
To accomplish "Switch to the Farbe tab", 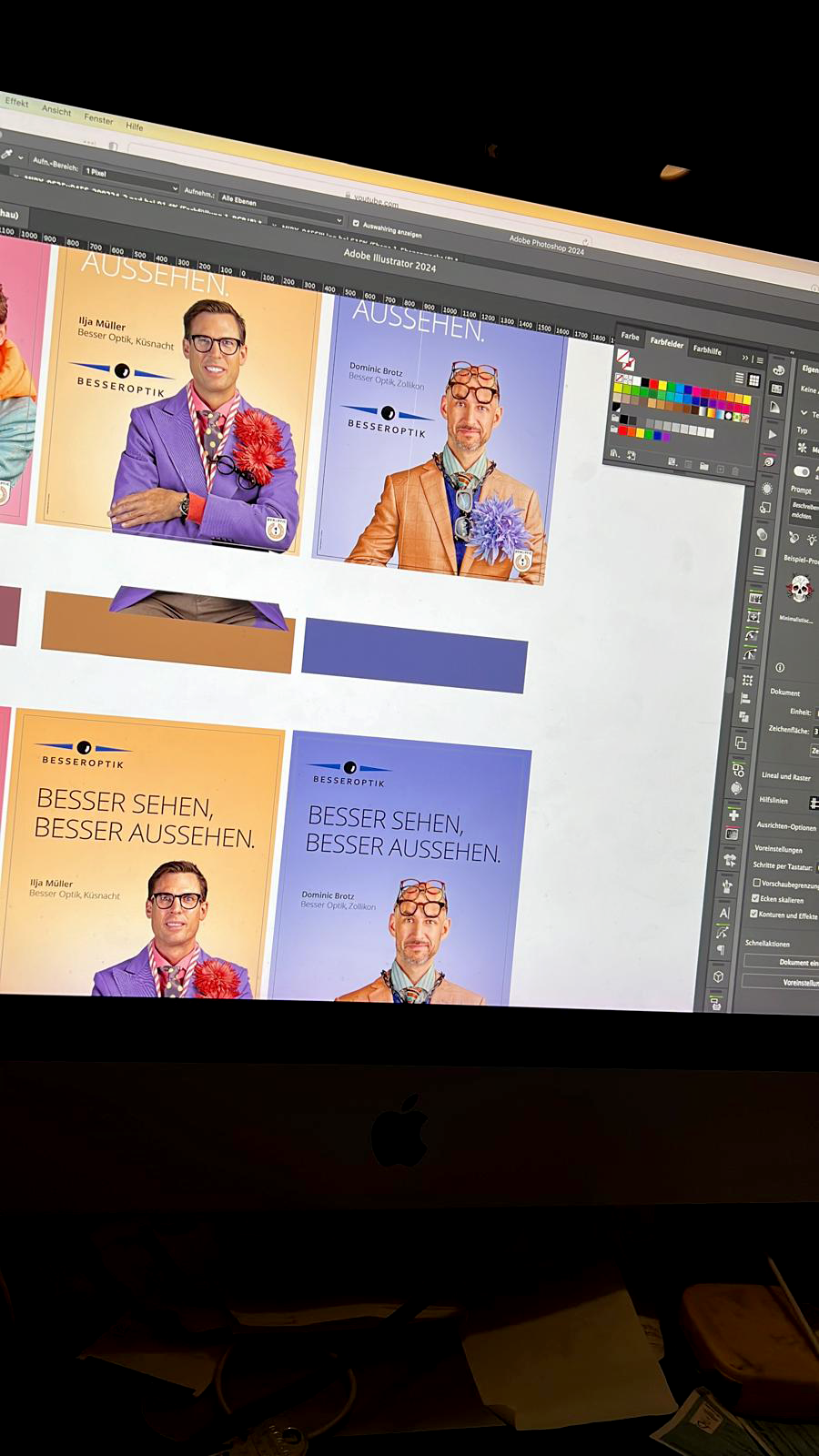I will click(x=631, y=336).
